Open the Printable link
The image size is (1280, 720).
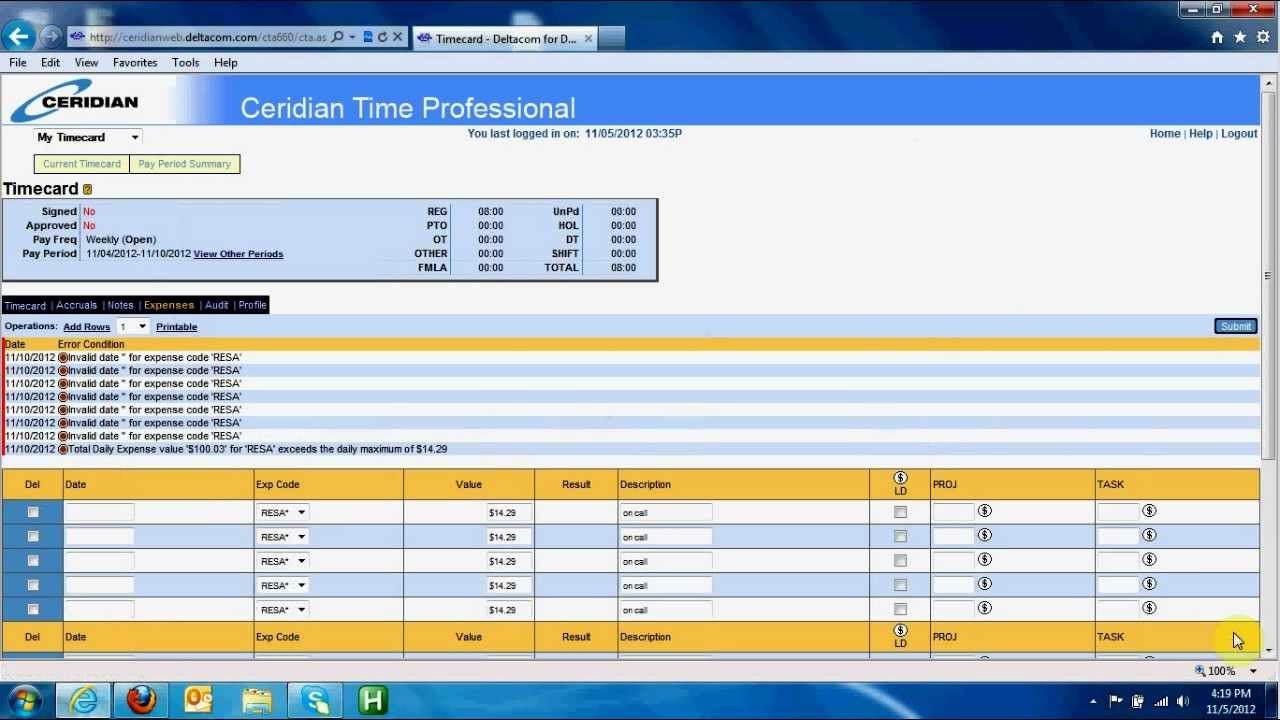(176, 327)
